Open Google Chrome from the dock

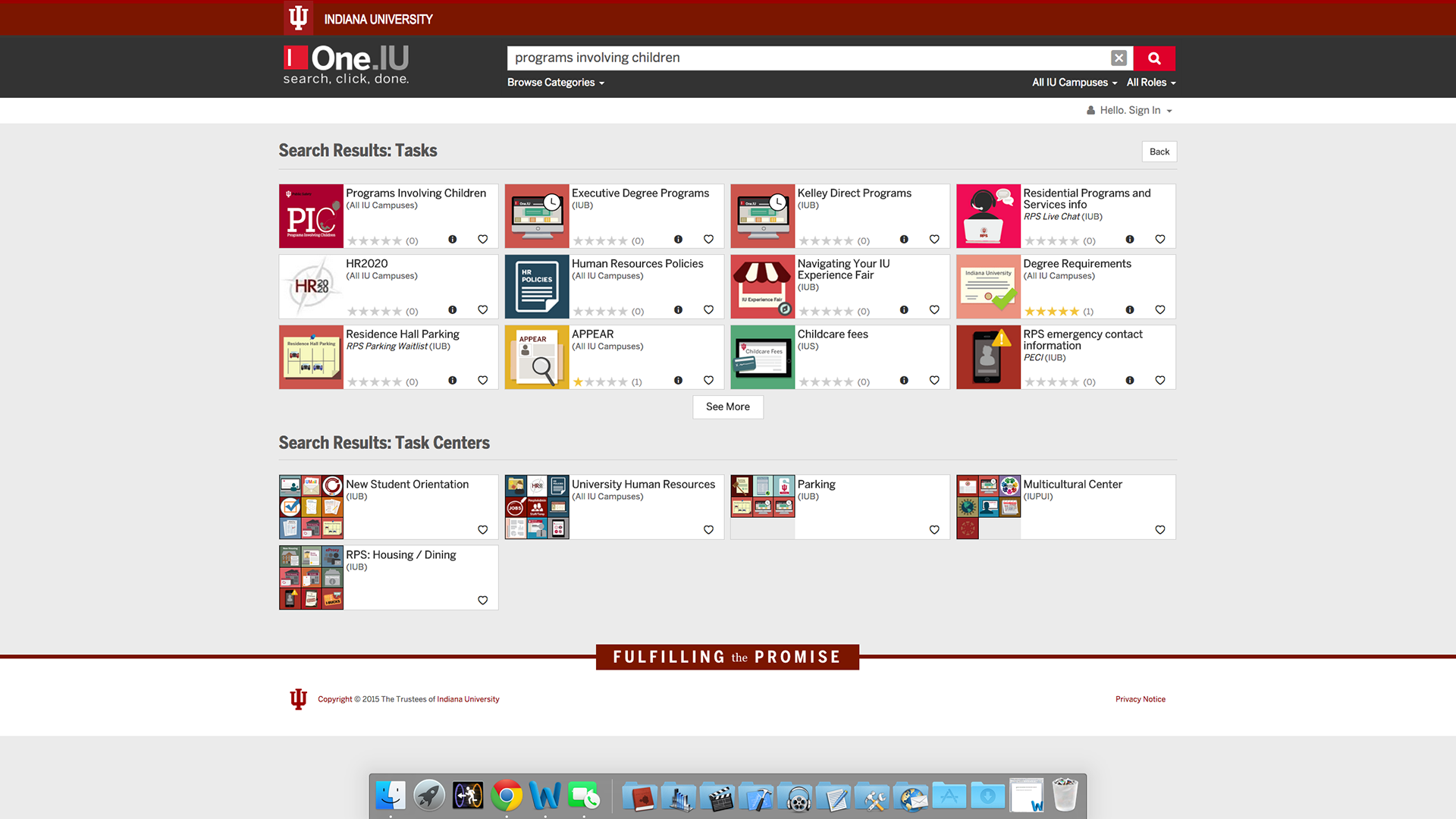507,795
